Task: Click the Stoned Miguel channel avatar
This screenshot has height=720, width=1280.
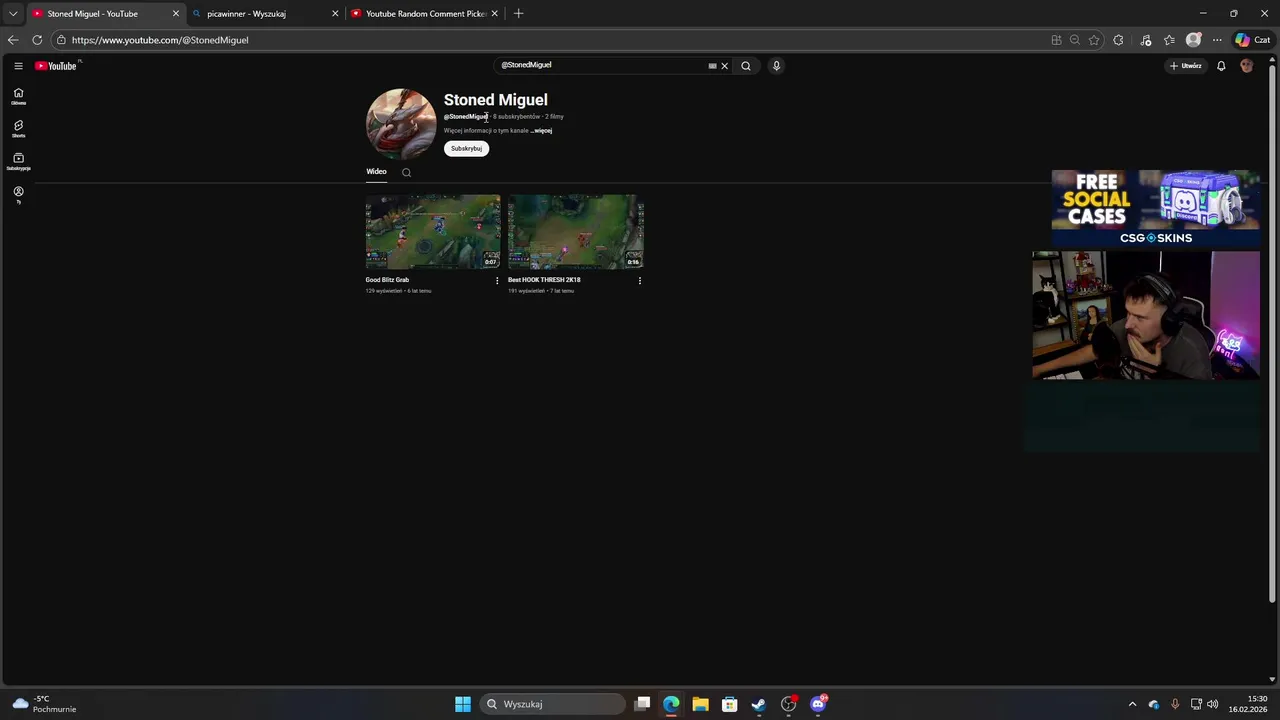Action: 401,124
